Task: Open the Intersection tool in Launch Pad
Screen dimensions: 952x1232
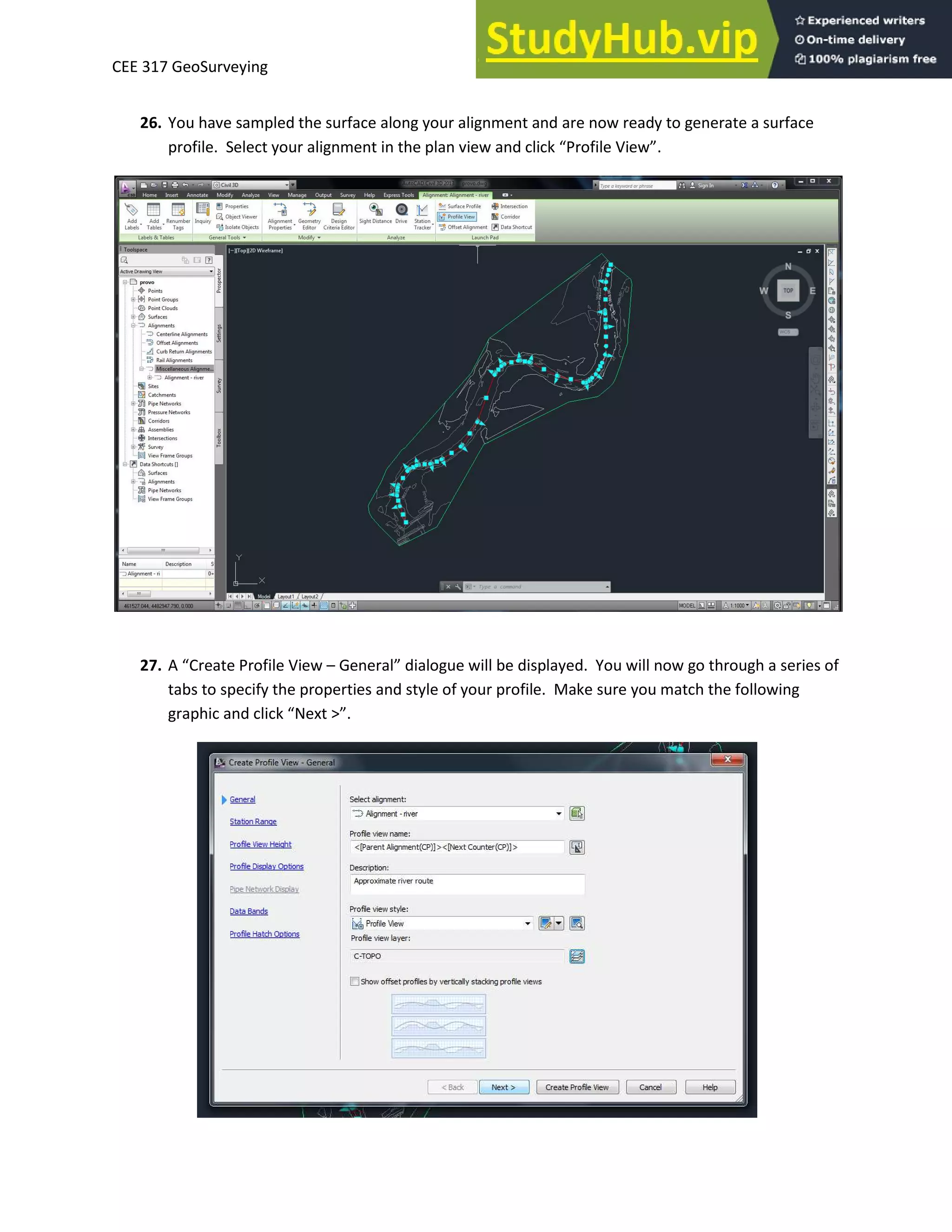Action: (509, 206)
